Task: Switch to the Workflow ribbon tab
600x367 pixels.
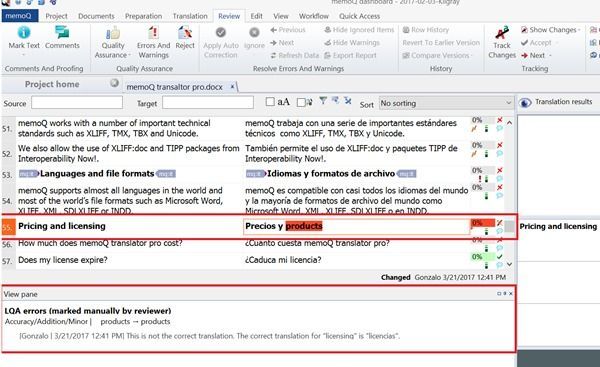Action: pos(314,16)
